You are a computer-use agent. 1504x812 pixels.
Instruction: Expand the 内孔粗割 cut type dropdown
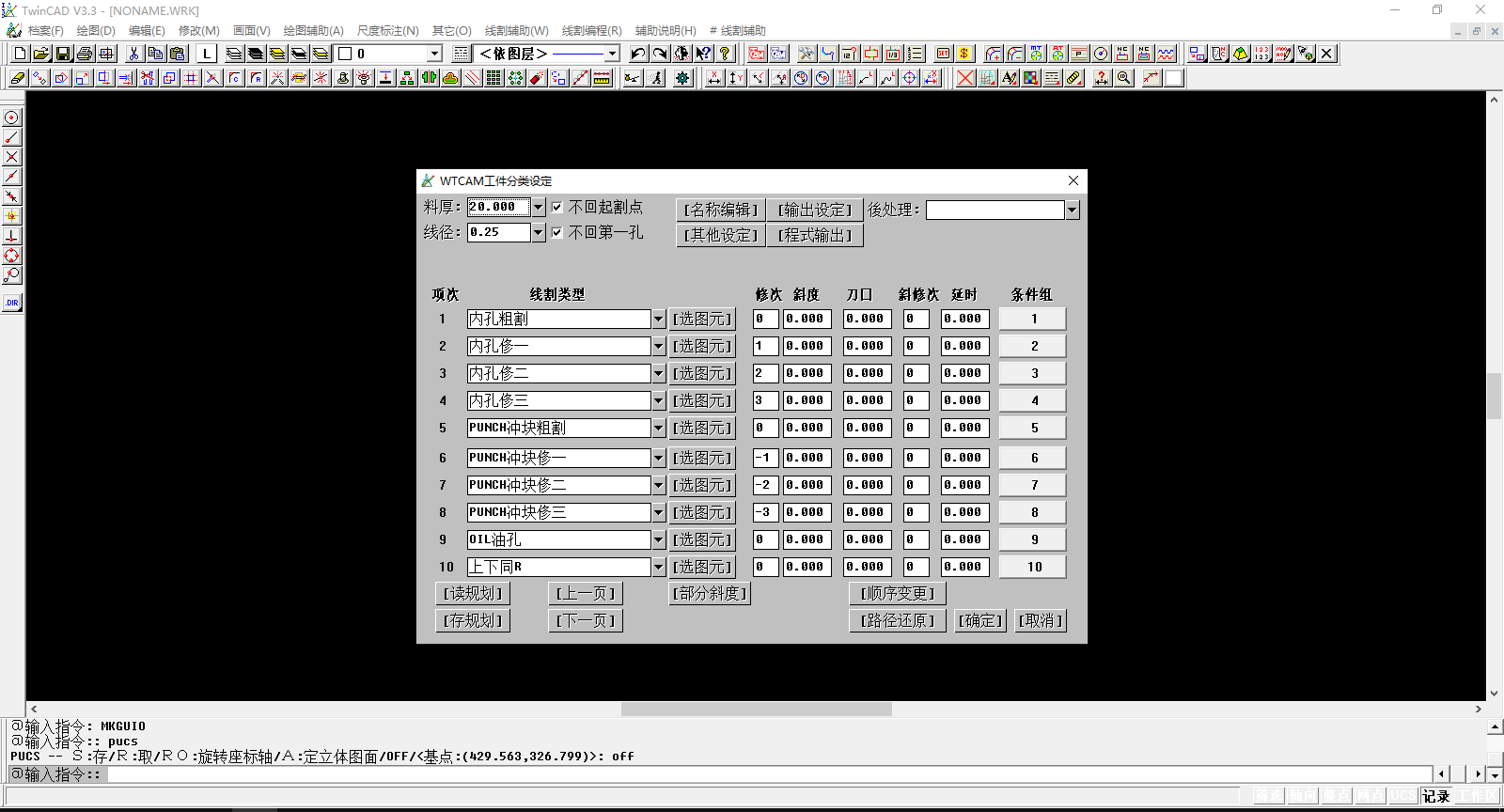click(658, 320)
